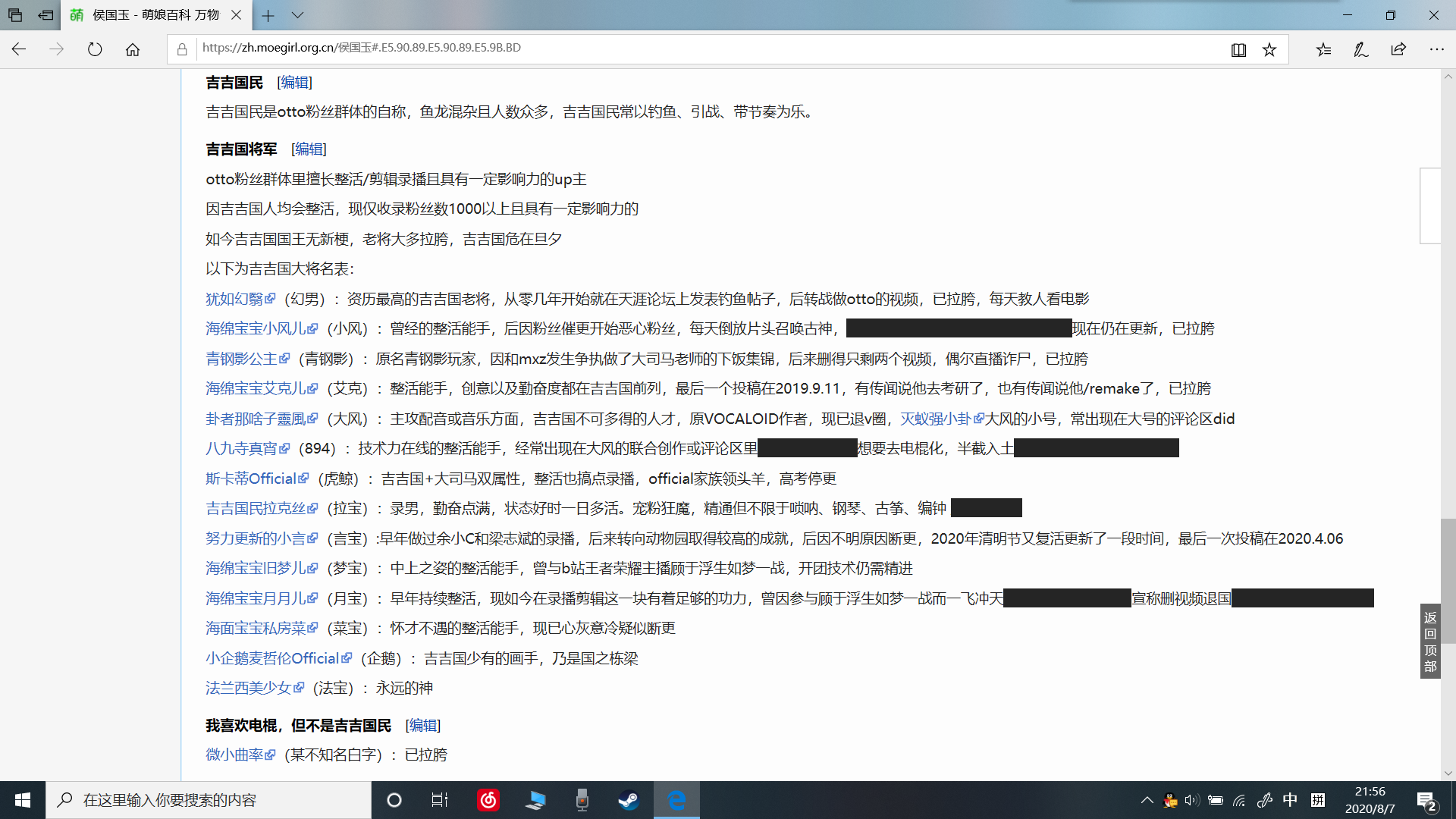Open the More actions (...) menu

pos(1437,49)
